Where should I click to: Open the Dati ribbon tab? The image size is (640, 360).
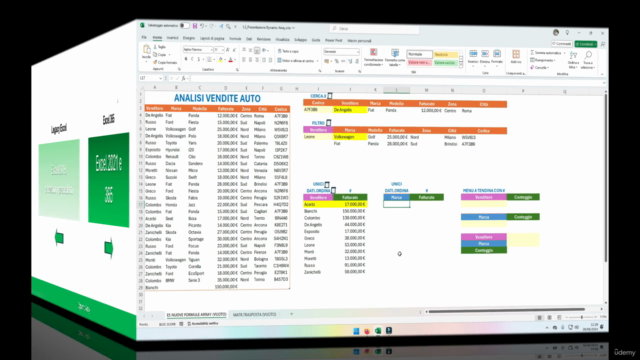point(249,39)
